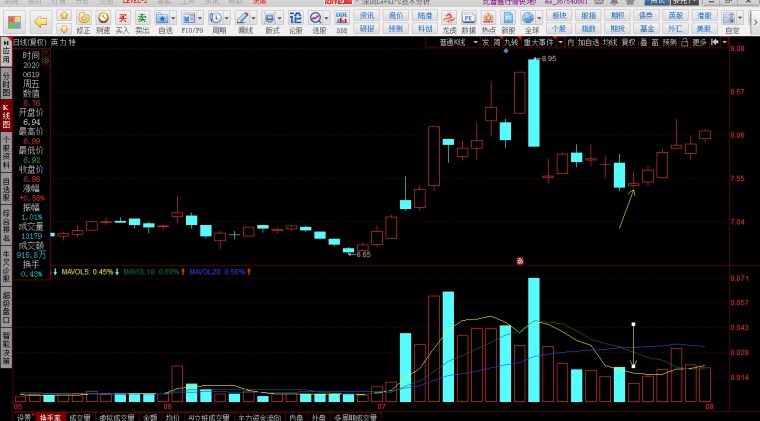Image resolution: width=760 pixels, height=421 pixels.
Task: Open the 论股 stock discussion icon
Action: 295,19
